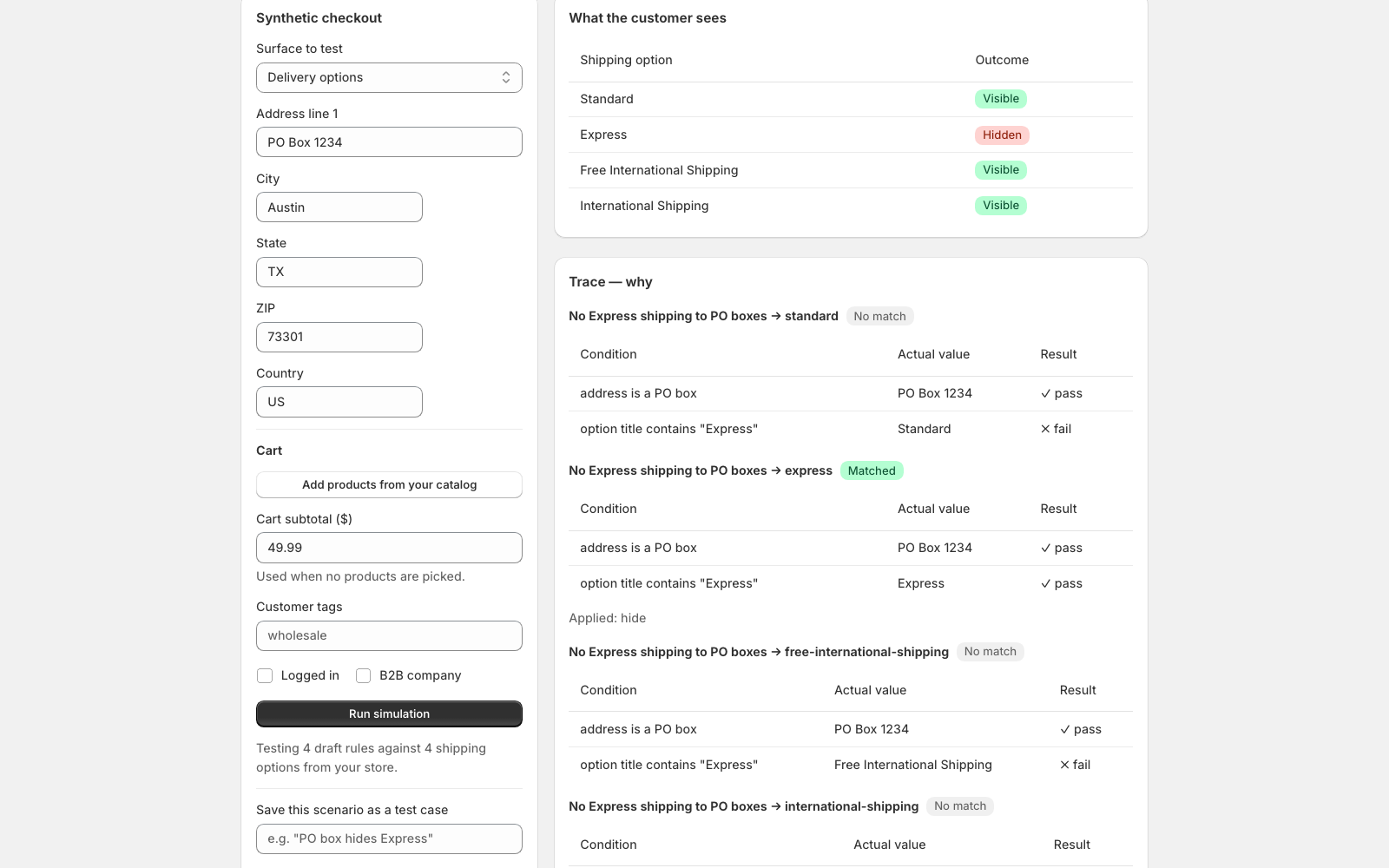Run the simulation
The width and height of the screenshot is (1389, 868).
389,713
